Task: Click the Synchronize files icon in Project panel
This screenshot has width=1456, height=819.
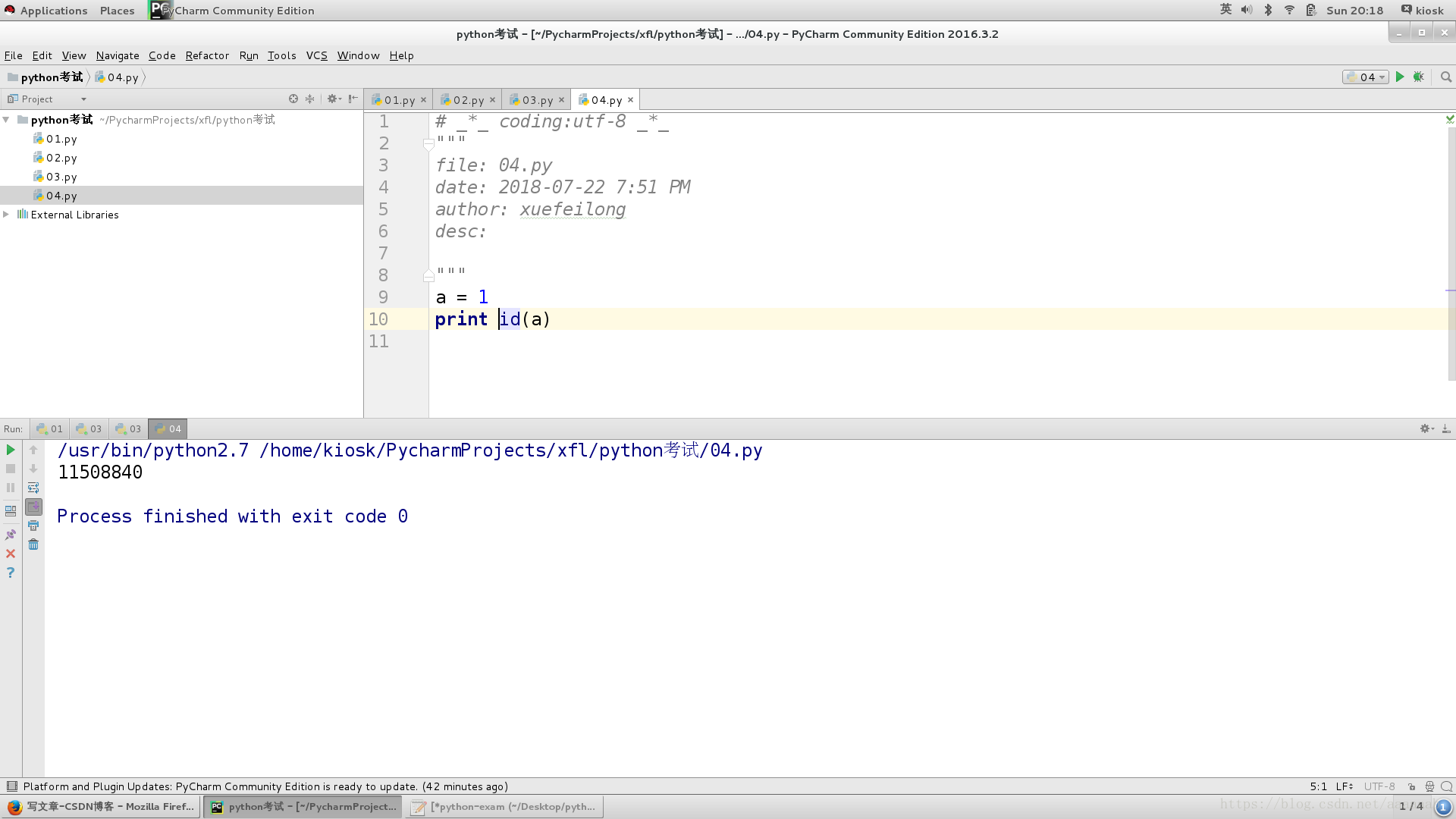Action: tap(293, 98)
